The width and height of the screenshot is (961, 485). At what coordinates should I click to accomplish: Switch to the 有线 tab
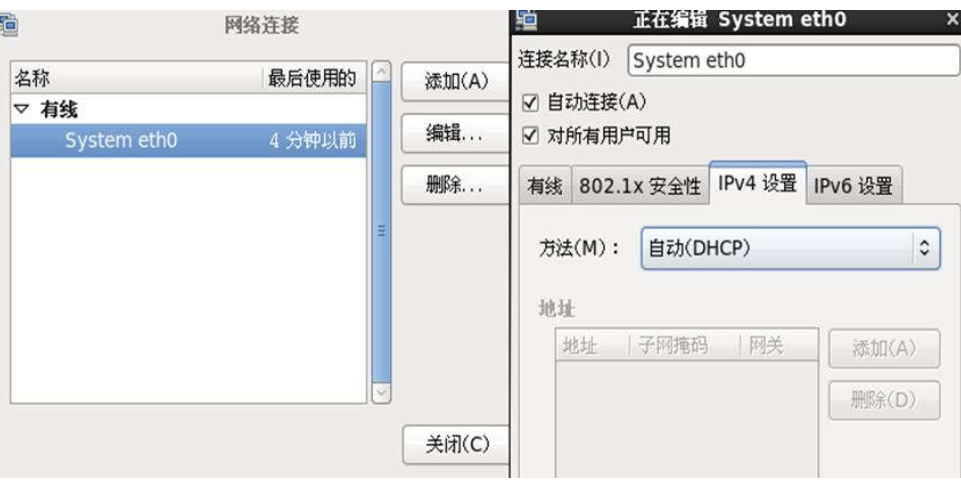[x=545, y=186]
